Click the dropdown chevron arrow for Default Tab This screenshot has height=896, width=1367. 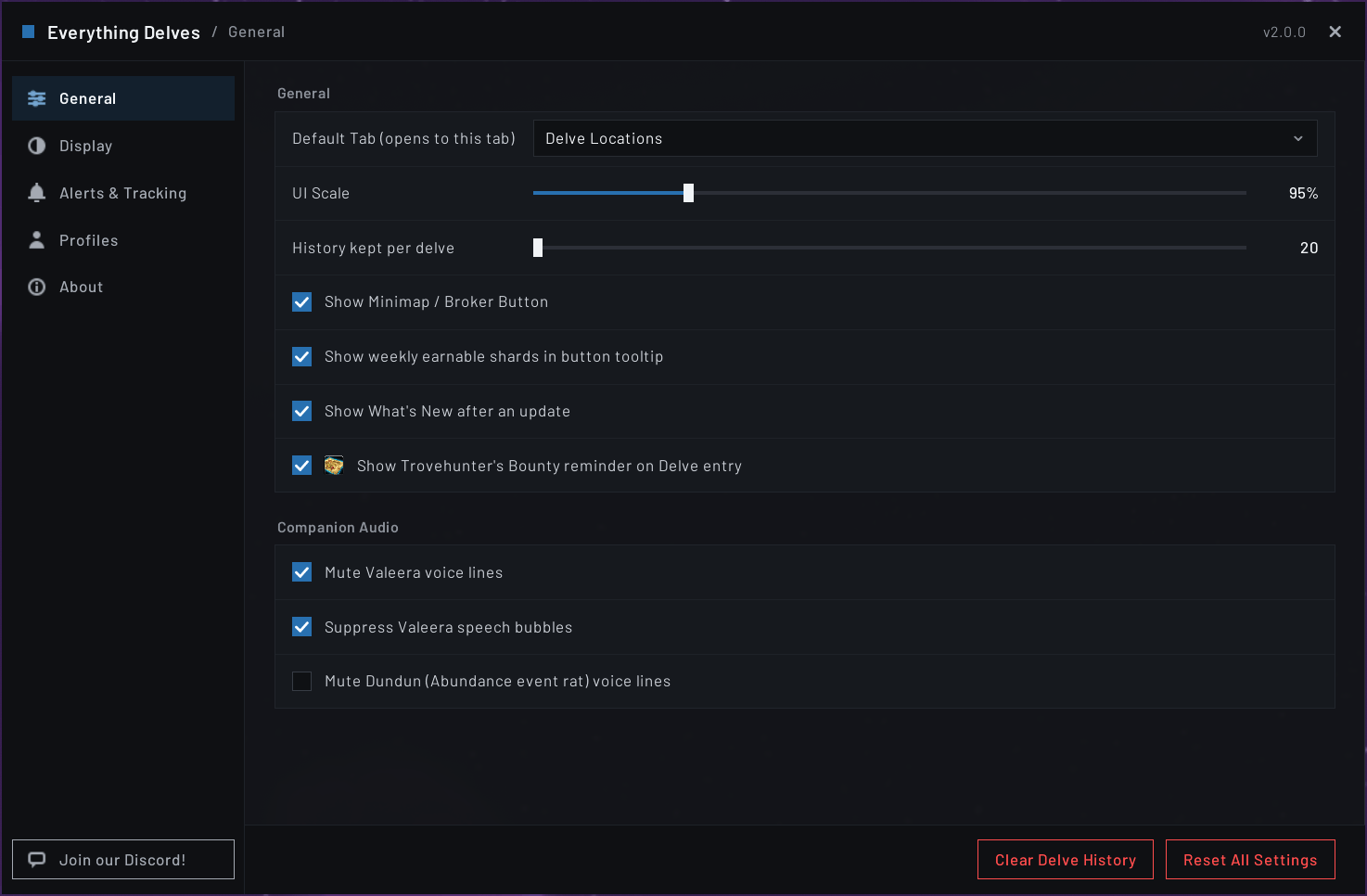tap(1298, 138)
